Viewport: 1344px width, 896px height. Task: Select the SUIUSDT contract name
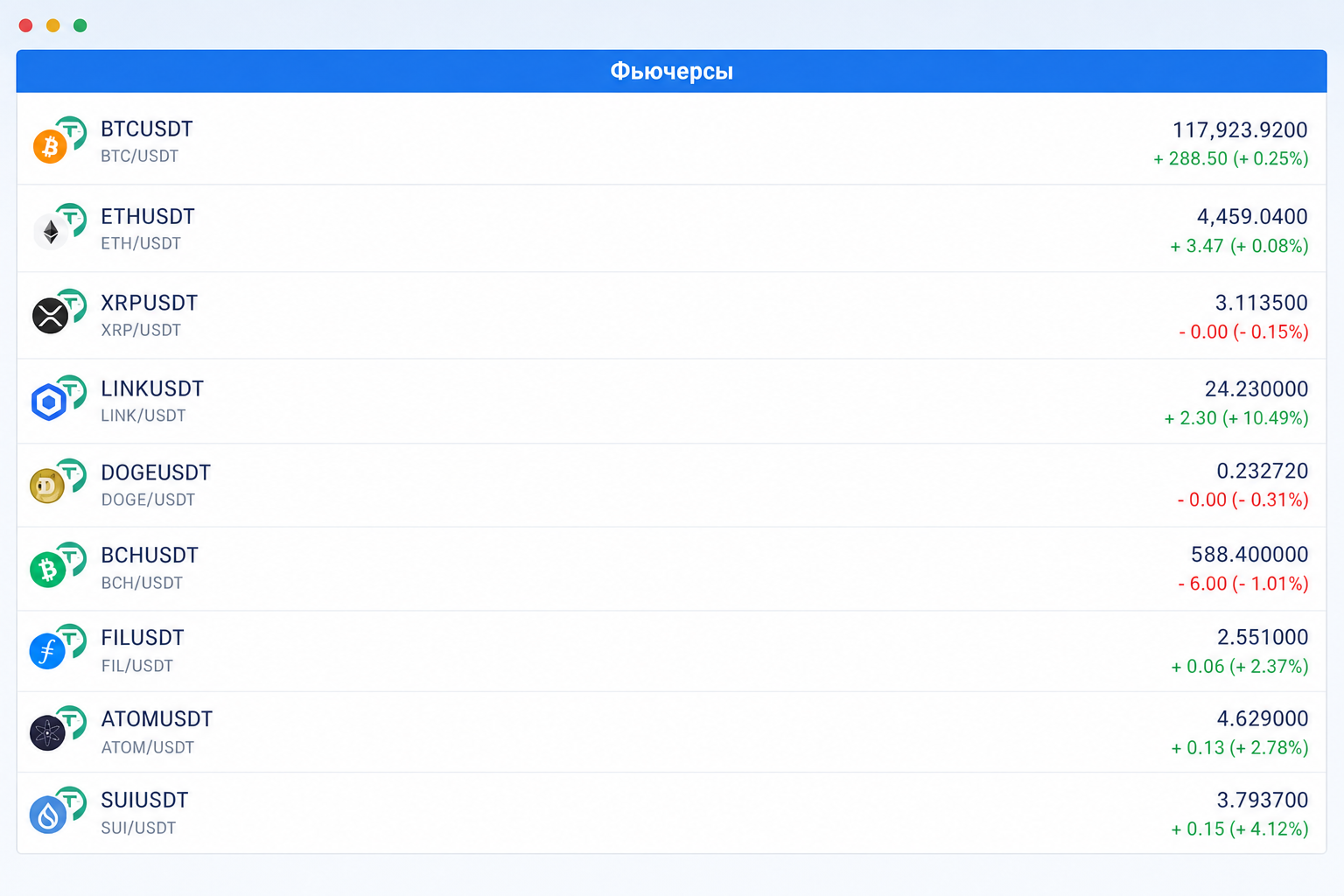pyautogui.click(x=144, y=800)
